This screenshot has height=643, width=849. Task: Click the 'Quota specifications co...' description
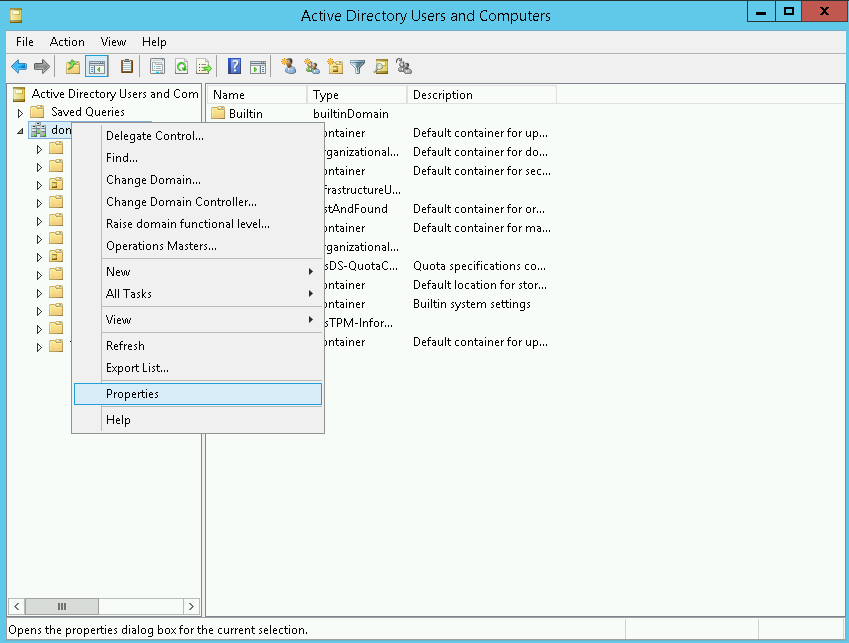tap(479, 266)
